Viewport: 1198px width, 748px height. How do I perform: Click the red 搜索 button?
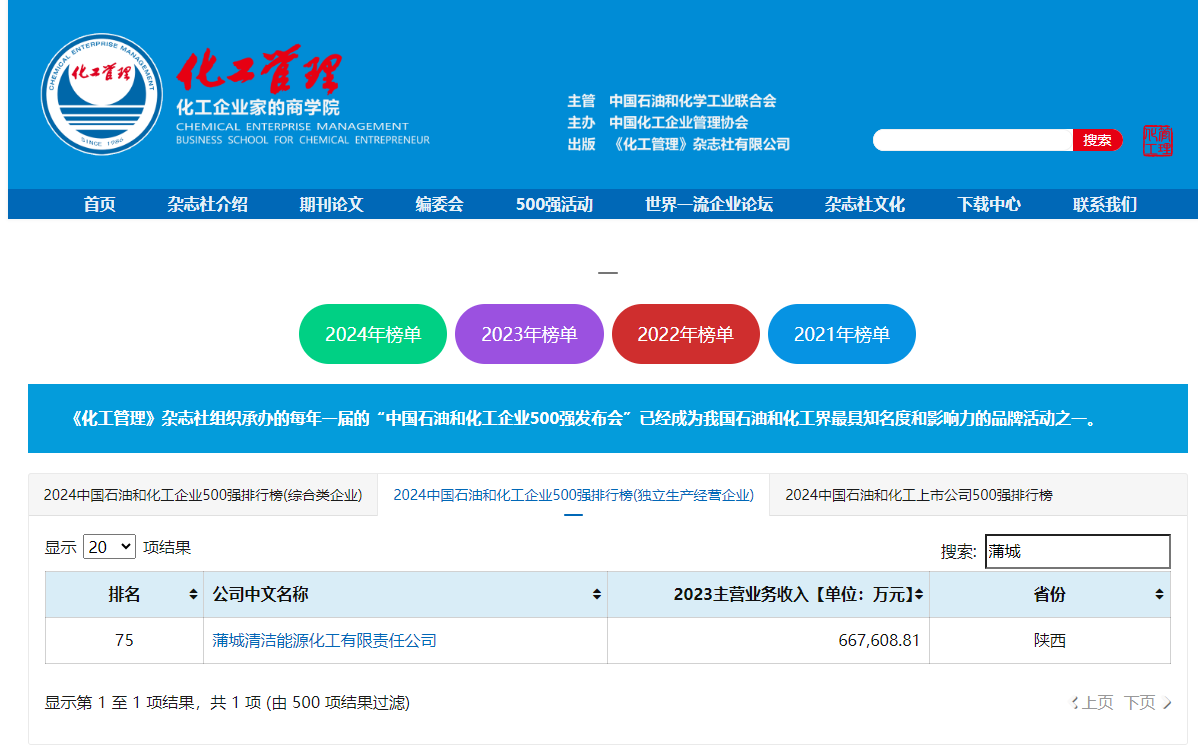pyautogui.click(x=1097, y=140)
